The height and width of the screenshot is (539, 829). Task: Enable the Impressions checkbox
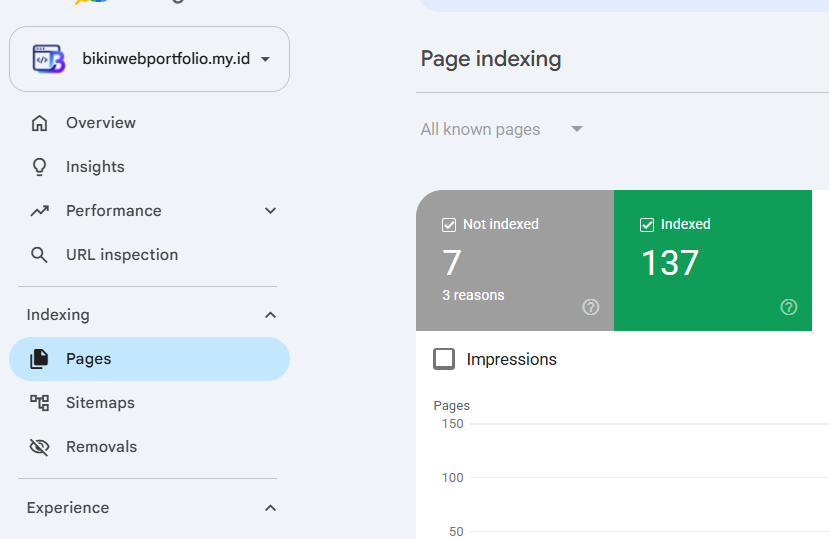pos(444,359)
